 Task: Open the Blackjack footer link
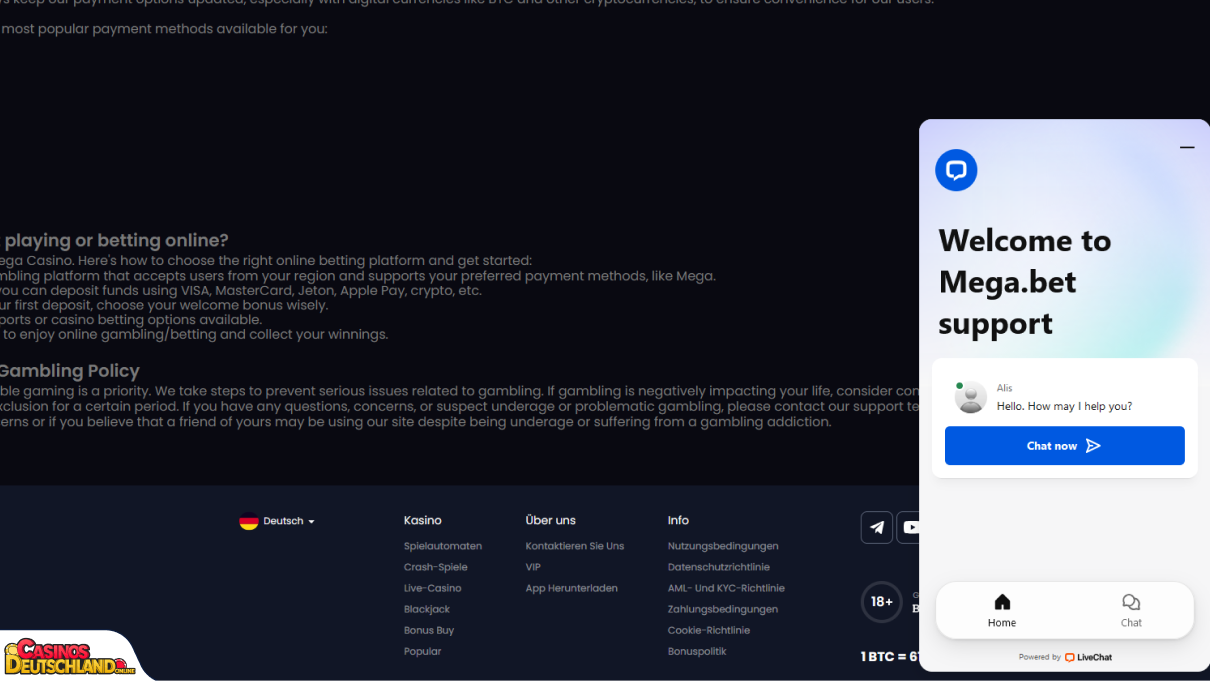427,609
